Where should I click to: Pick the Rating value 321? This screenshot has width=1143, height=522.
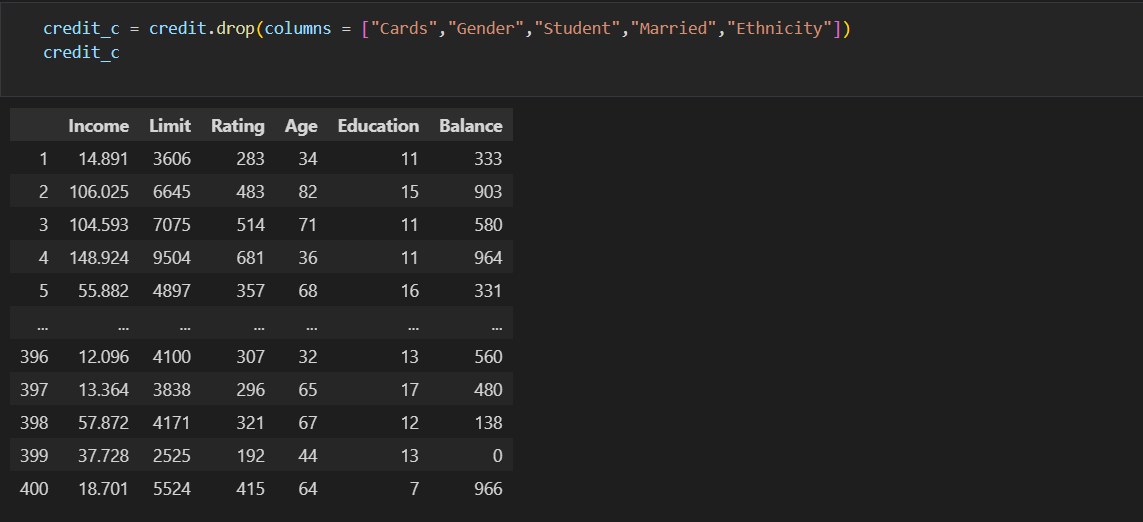tap(251, 422)
